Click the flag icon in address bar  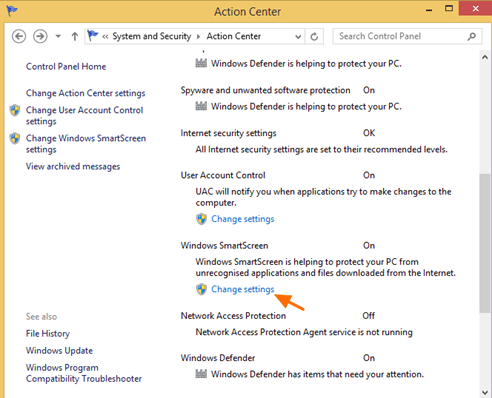click(93, 35)
